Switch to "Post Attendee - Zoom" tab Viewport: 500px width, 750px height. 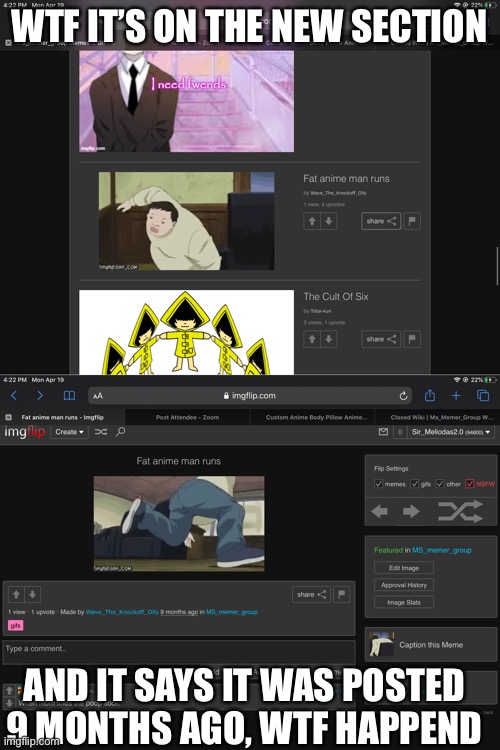click(x=188, y=417)
